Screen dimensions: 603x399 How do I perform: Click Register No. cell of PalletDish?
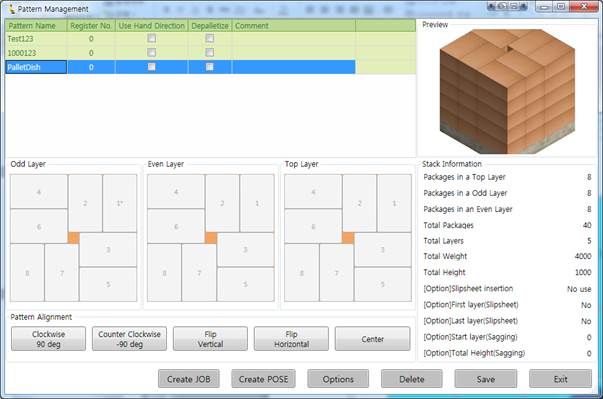(x=91, y=67)
